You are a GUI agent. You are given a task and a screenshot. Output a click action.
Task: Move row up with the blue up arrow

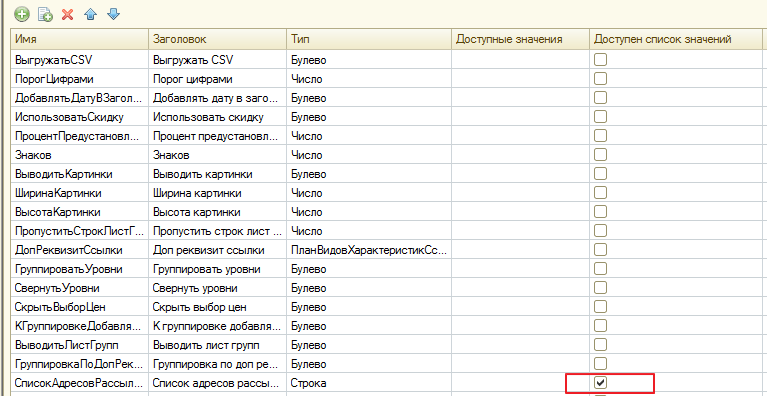90,14
